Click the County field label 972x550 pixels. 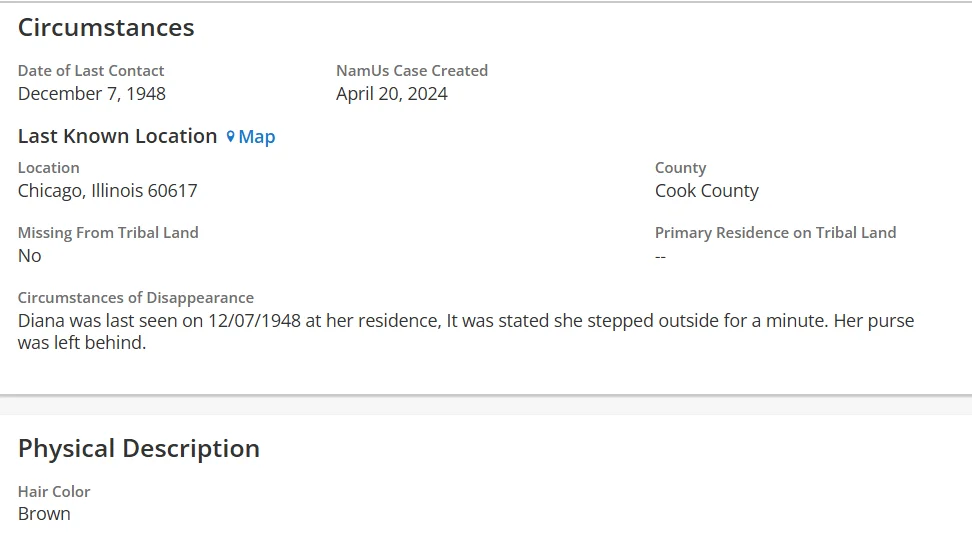coord(680,168)
